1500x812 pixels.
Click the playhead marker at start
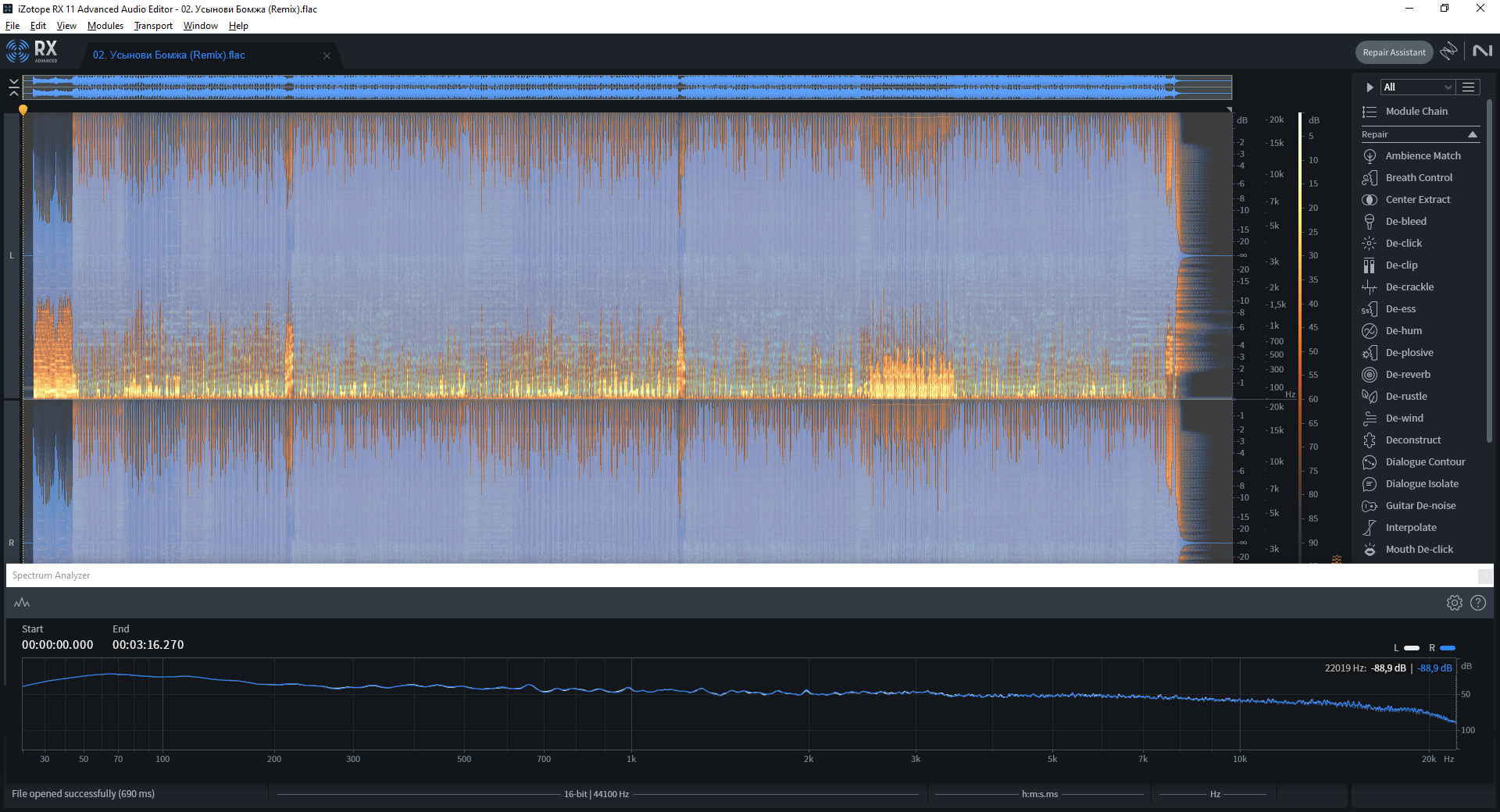click(x=23, y=110)
